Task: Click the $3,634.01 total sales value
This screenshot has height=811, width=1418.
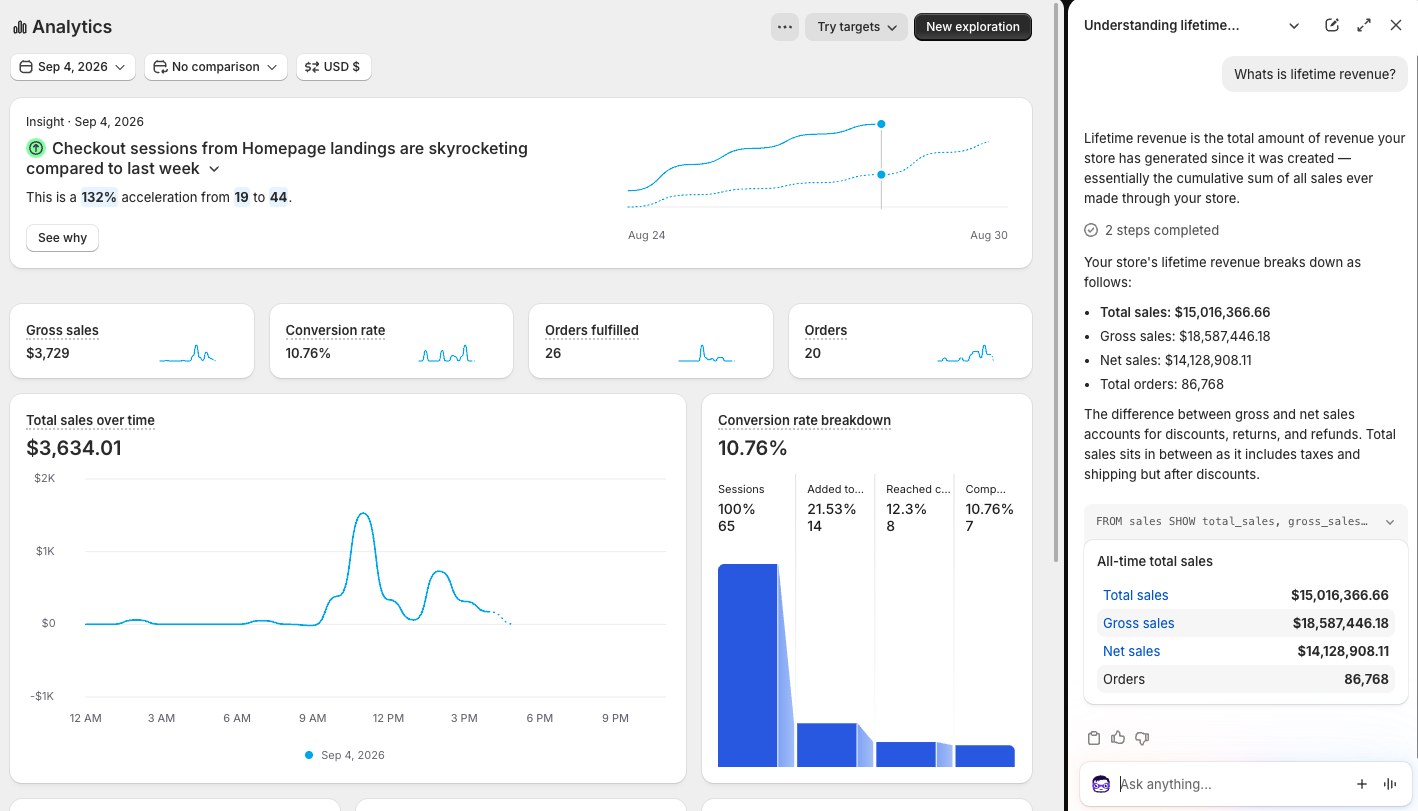Action: (x=74, y=448)
